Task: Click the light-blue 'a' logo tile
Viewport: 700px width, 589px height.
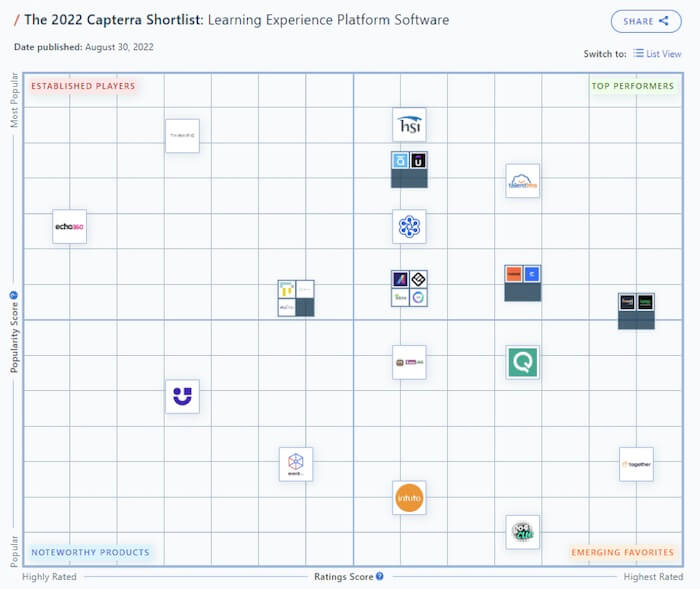Action: [400, 160]
